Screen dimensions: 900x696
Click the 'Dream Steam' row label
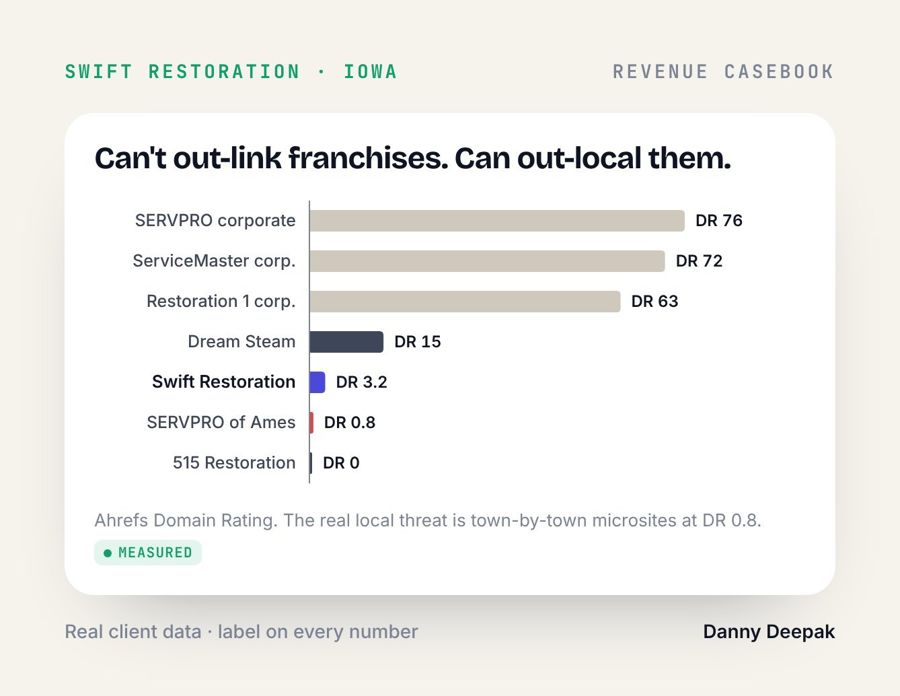pos(242,341)
